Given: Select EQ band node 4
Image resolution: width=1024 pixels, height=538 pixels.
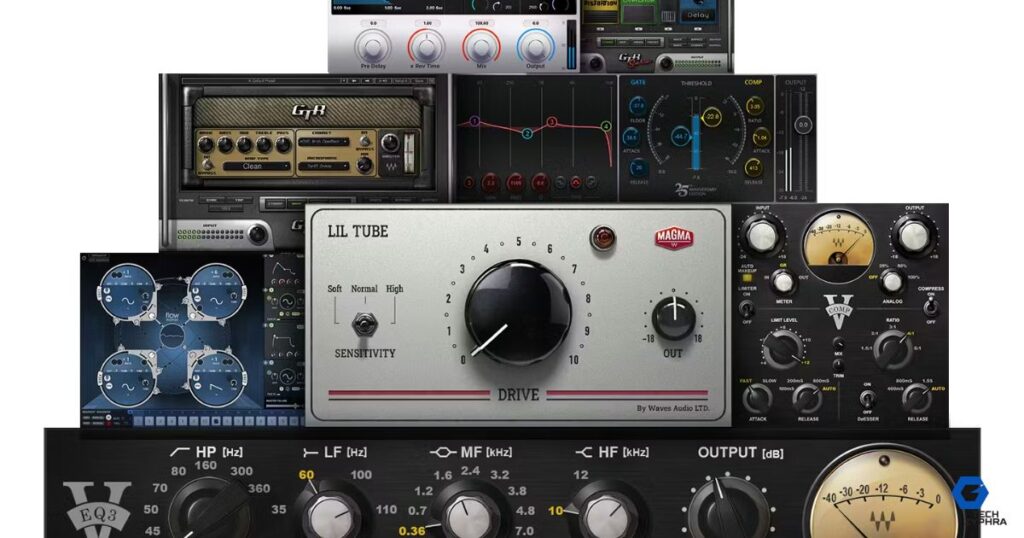Looking at the screenshot, I should pyautogui.click(x=606, y=126).
